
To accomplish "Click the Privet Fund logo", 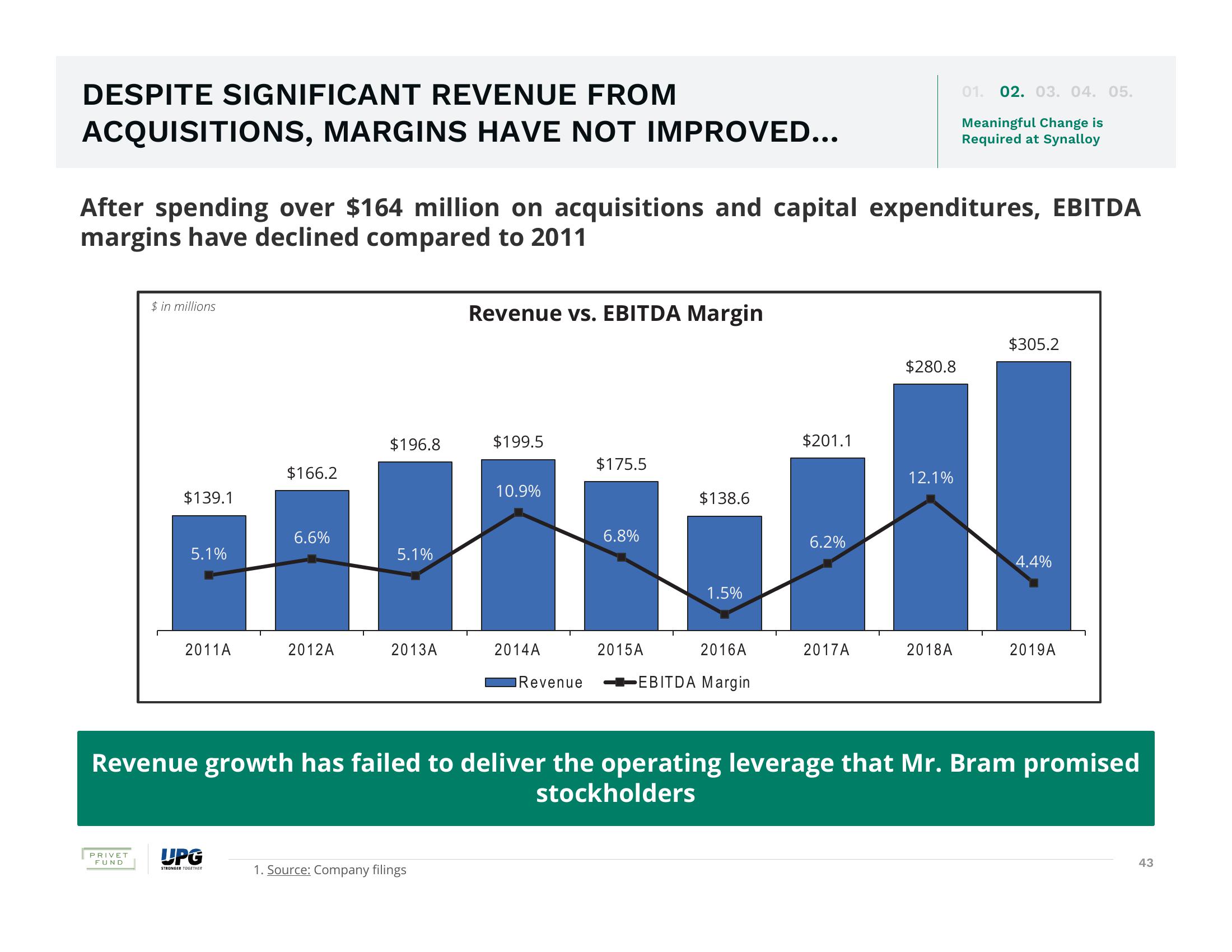I will point(108,859).
